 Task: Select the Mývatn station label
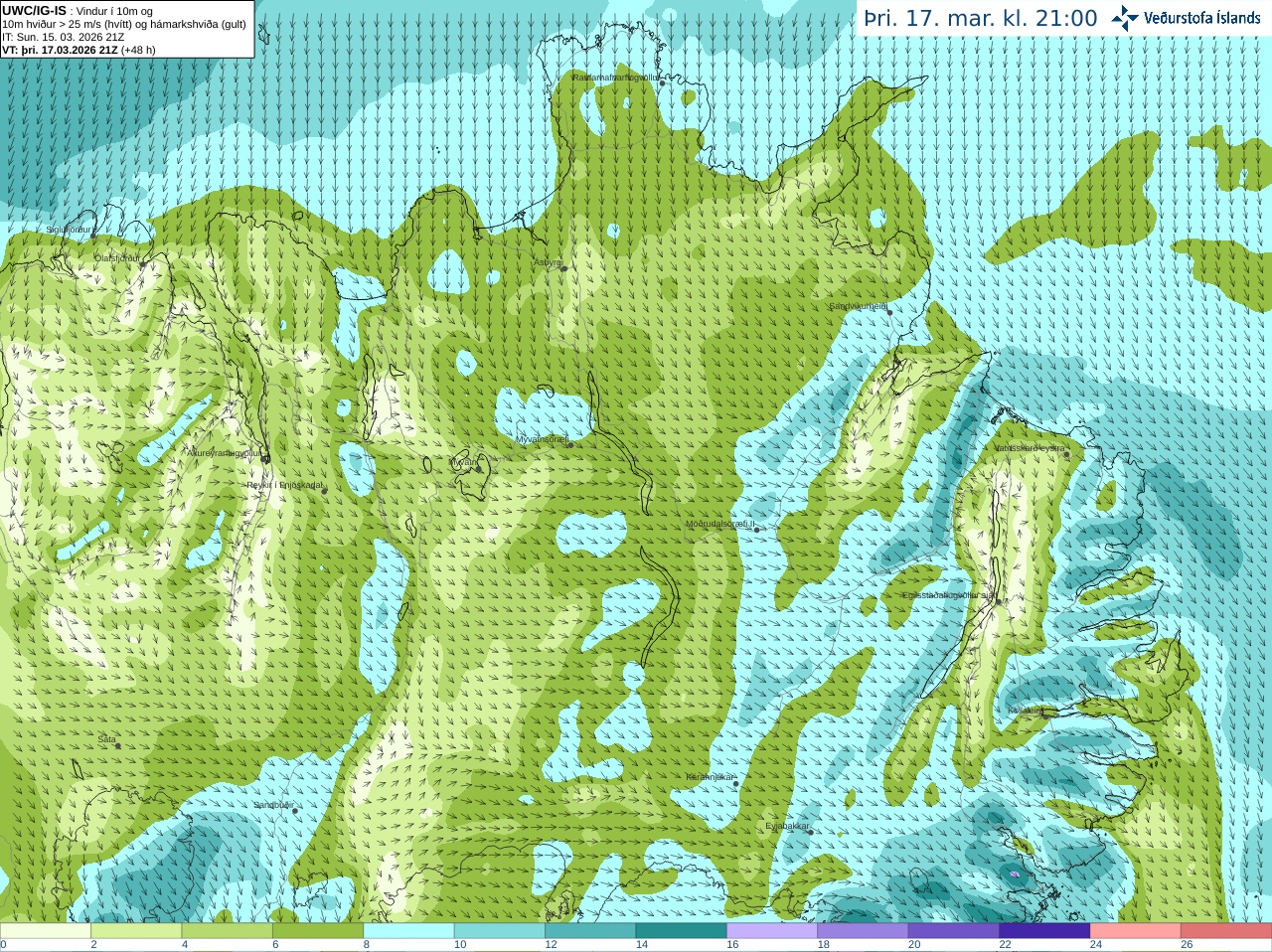point(463,462)
